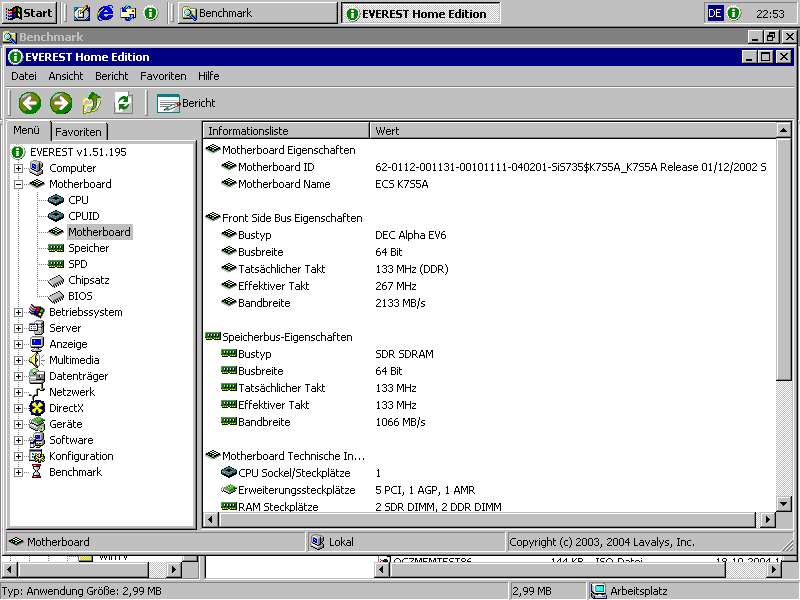Open the Bericht report toolbar button

click(186, 103)
